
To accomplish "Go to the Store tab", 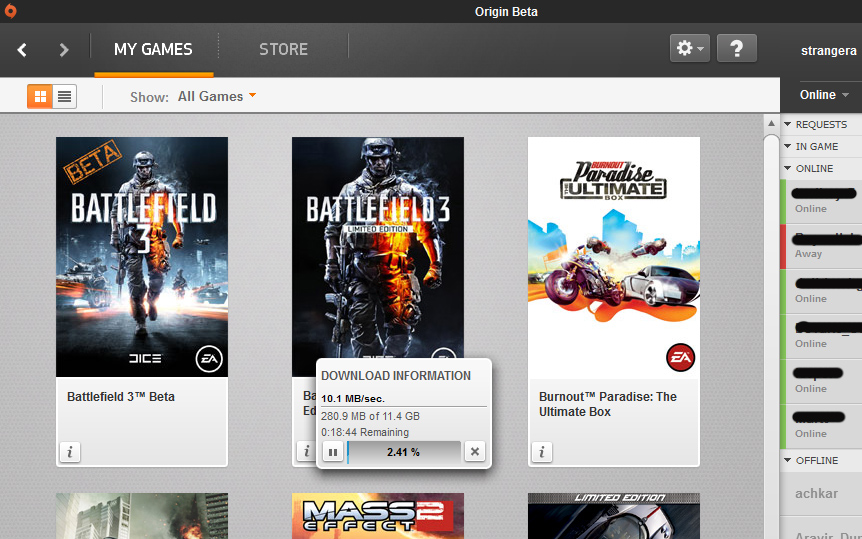I will [283, 49].
